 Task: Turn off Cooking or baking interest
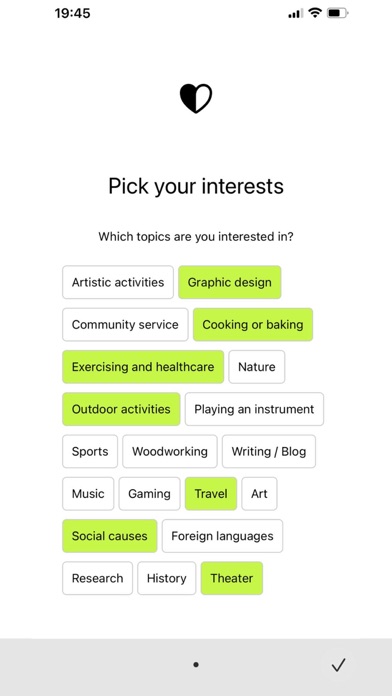coord(253,324)
